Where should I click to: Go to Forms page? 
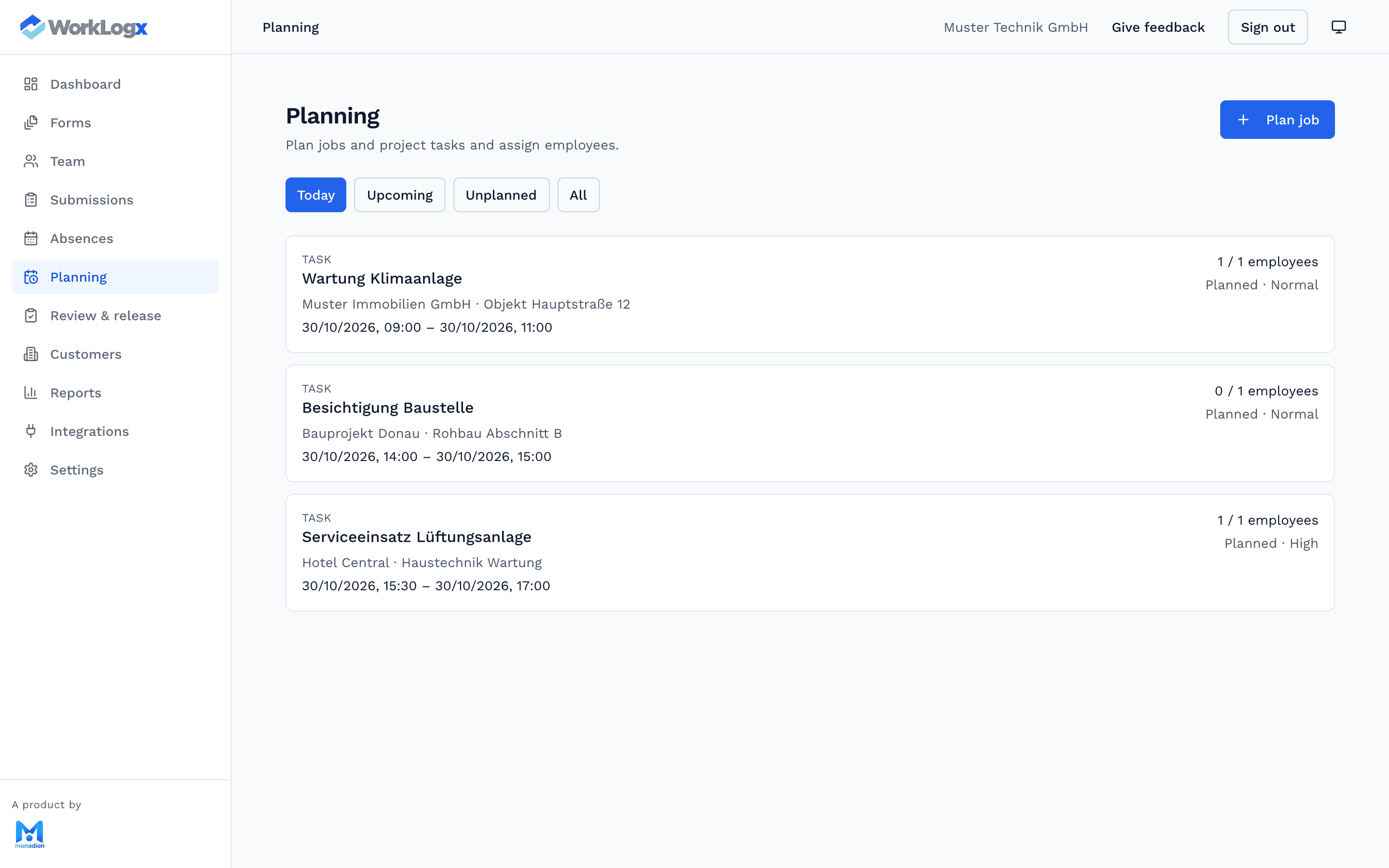[115, 123]
